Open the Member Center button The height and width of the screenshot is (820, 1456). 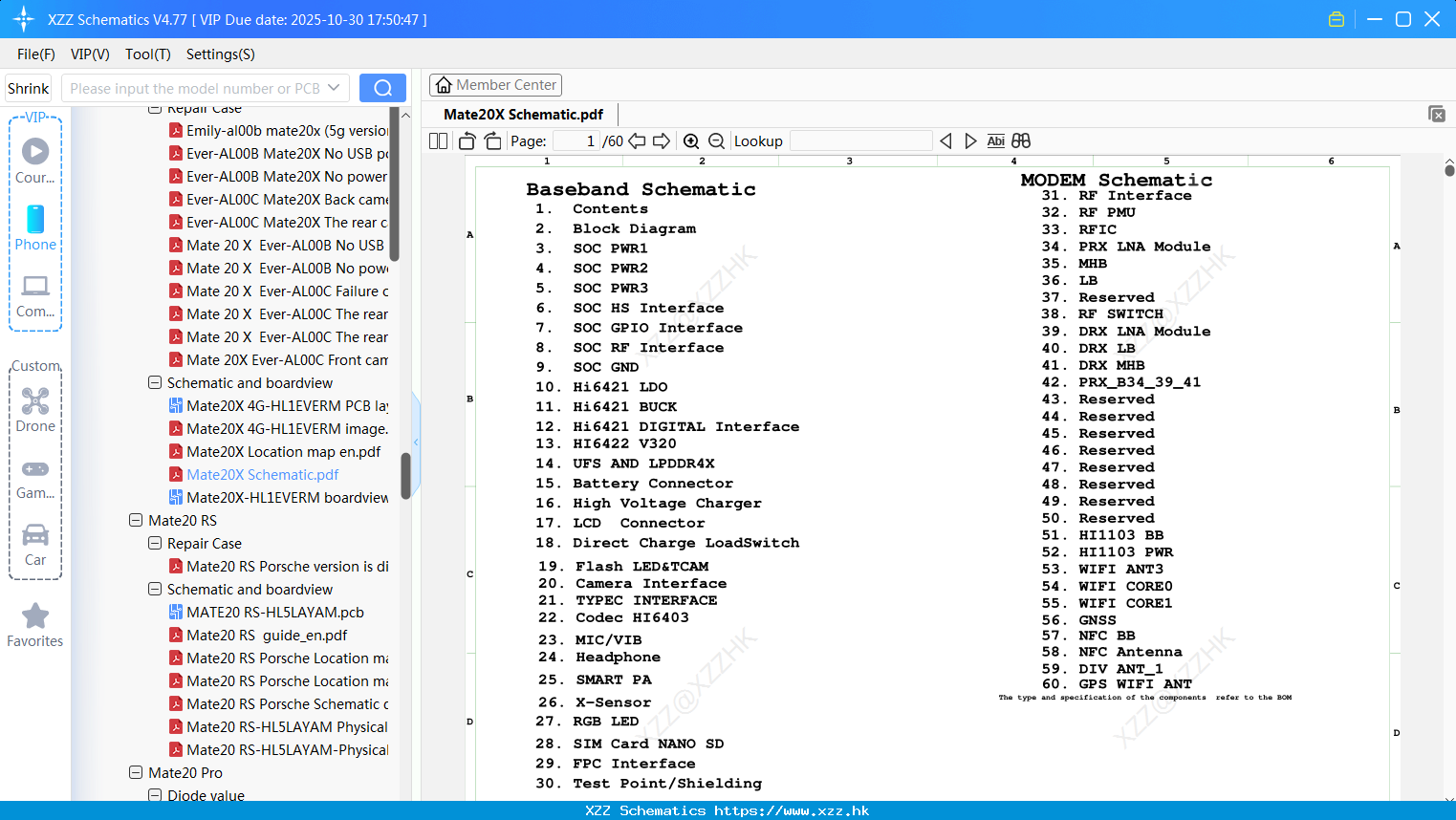[495, 85]
